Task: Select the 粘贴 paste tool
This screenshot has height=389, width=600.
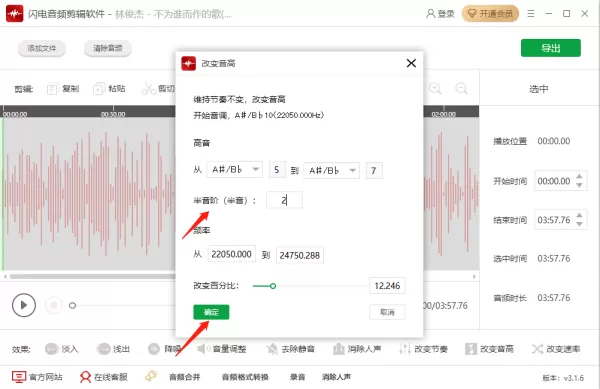Action: (109, 89)
